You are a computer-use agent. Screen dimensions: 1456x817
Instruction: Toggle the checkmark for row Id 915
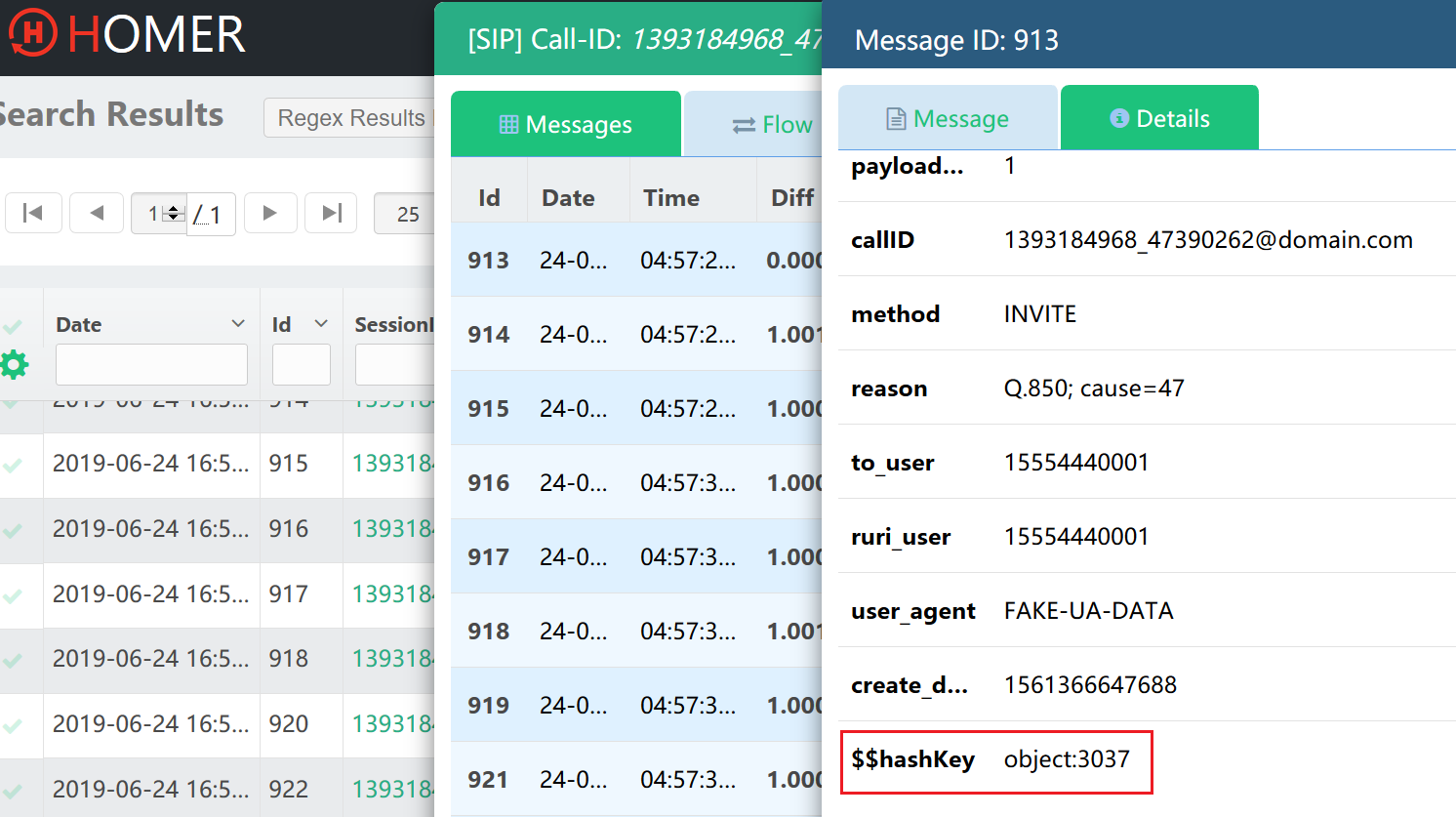(14, 466)
